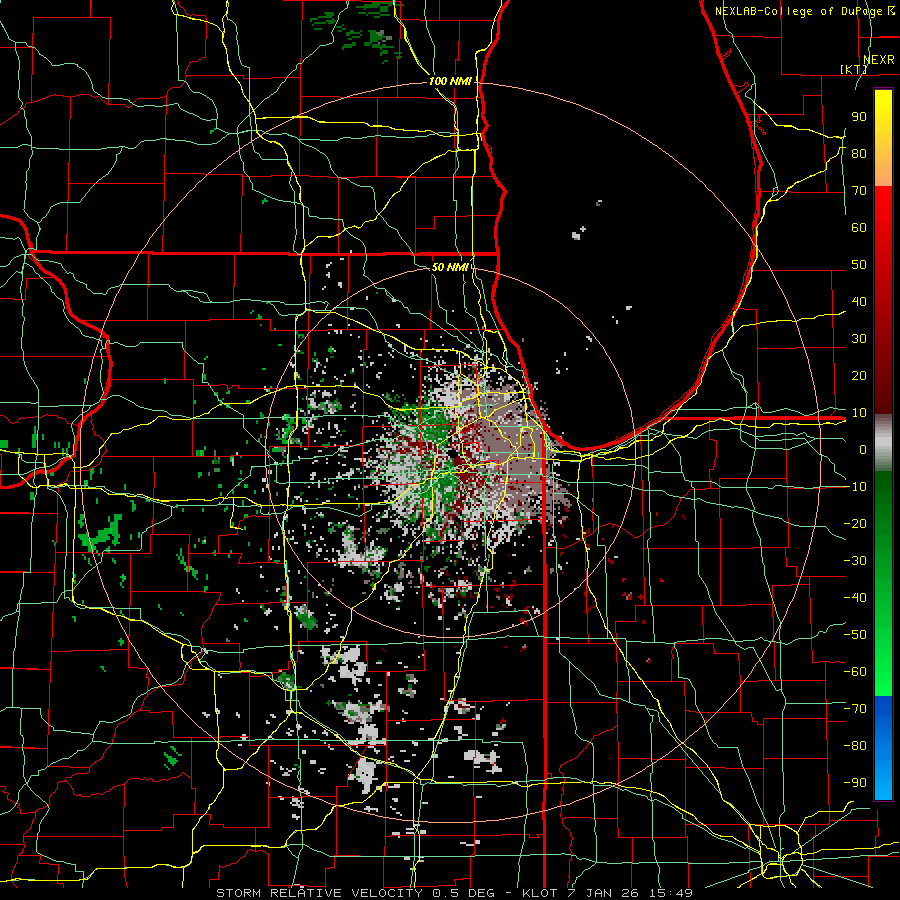Image resolution: width=900 pixels, height=900 pixels.
Task: Click the -30 value on the velocity scale
Action: coord(855,561)
